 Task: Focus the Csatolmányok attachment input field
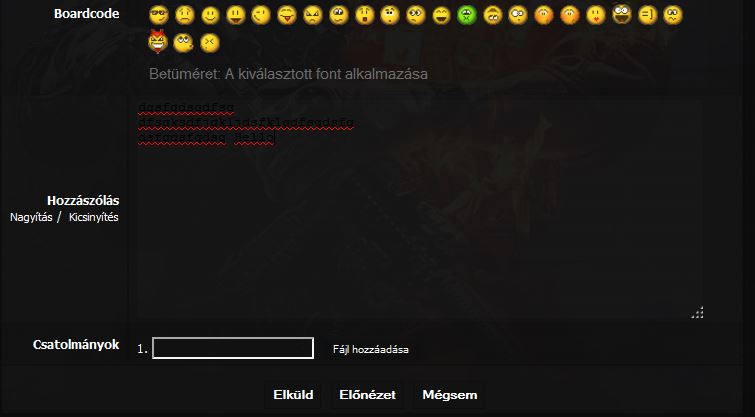(x=233, y=348)
